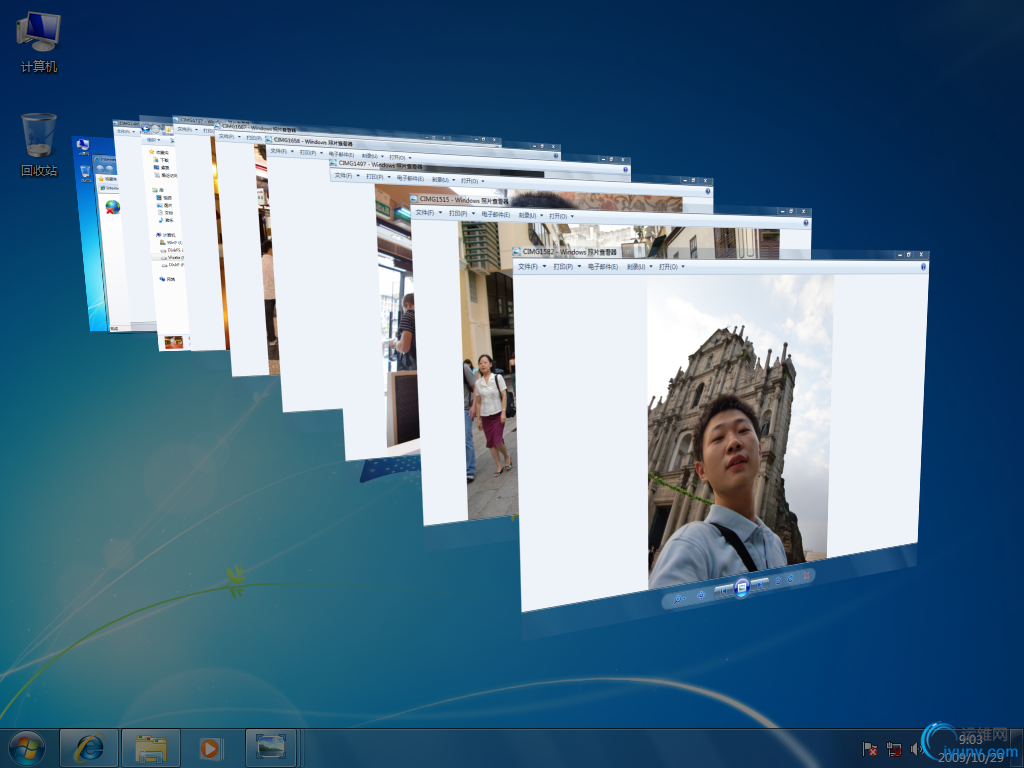
Task: Open the 文件(F) menu in the CIMG1582 window
Action: [528, 267]
